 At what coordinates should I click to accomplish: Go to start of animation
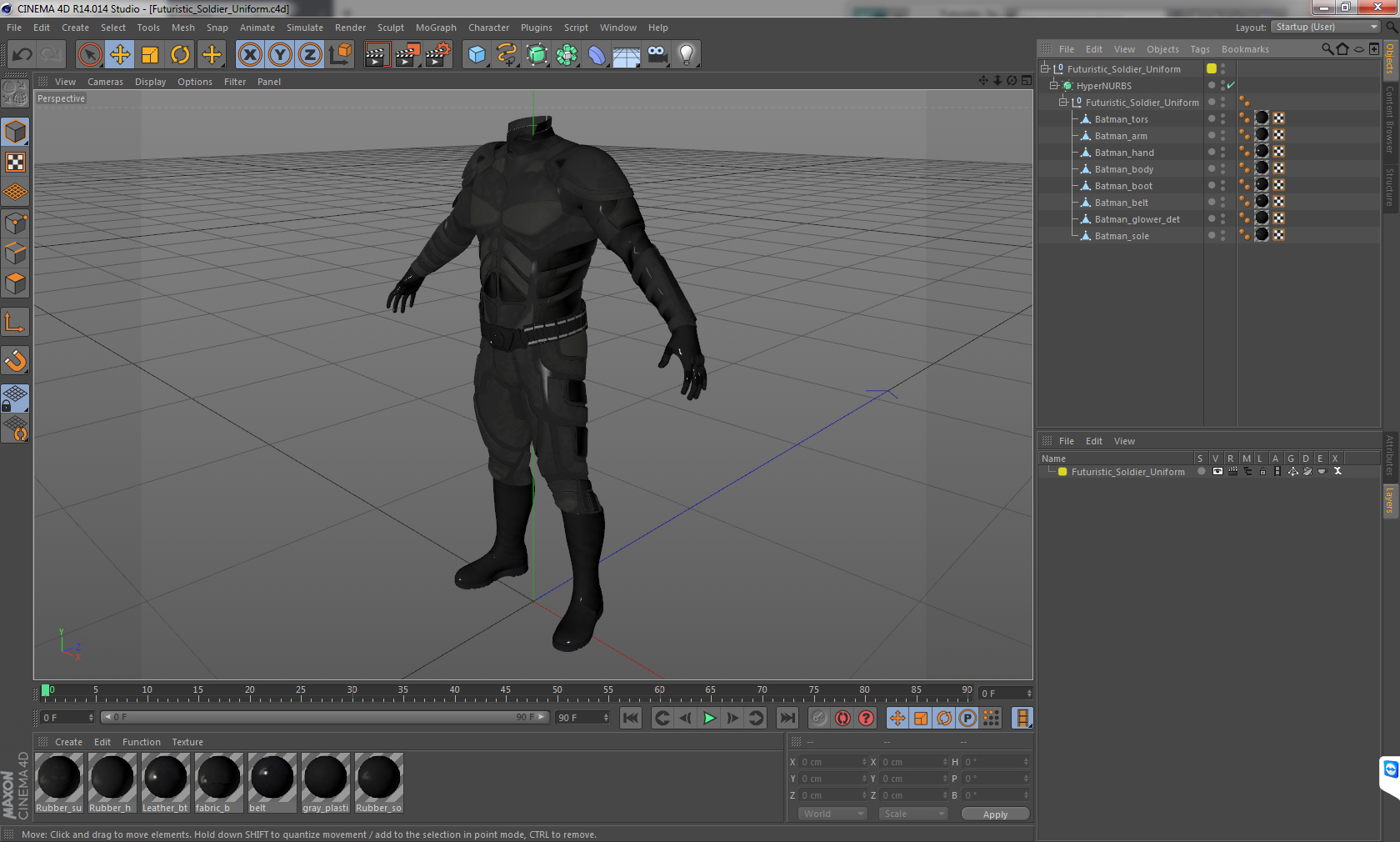631,718
